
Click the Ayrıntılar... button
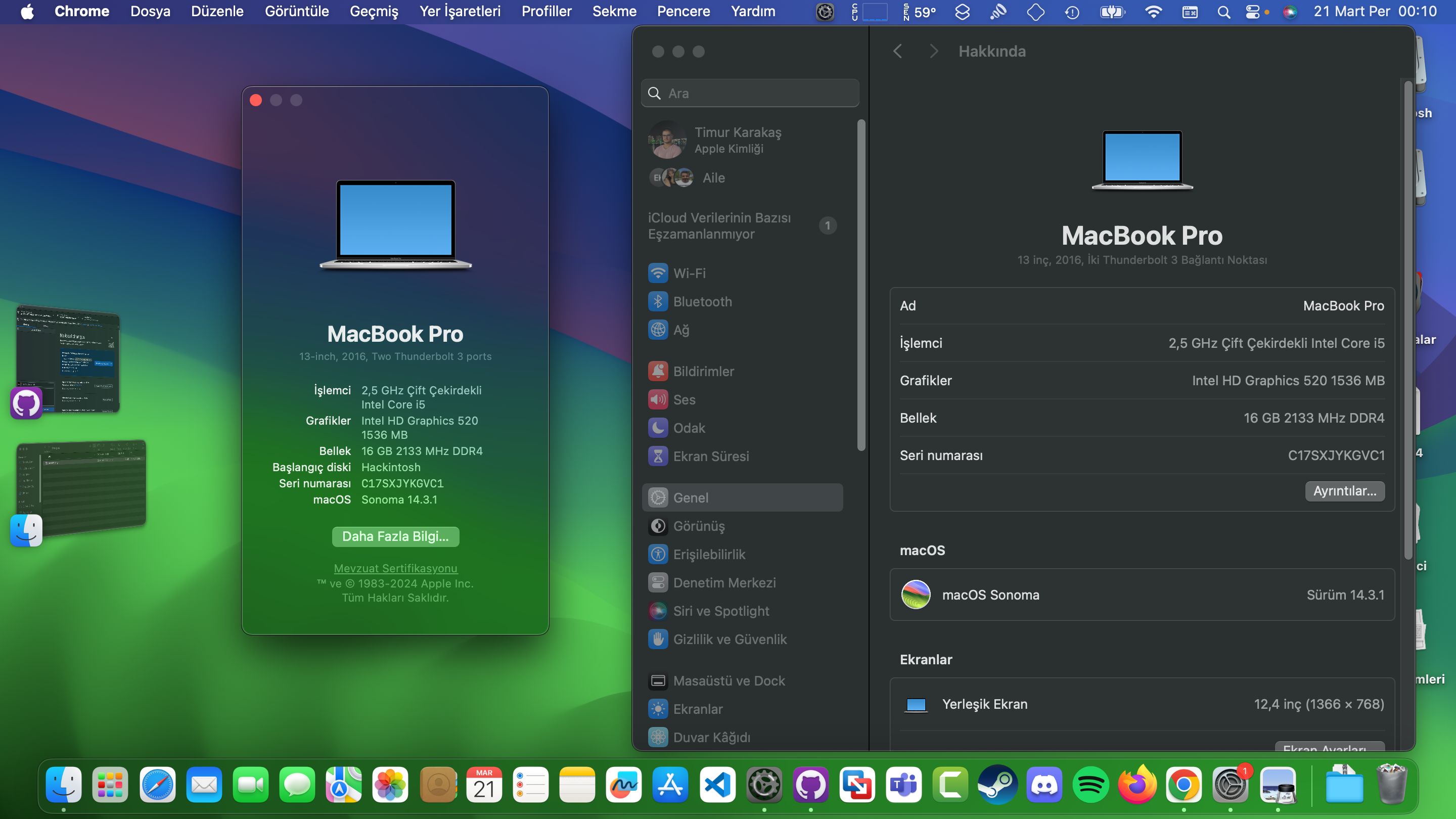[x=1344, y=490]
